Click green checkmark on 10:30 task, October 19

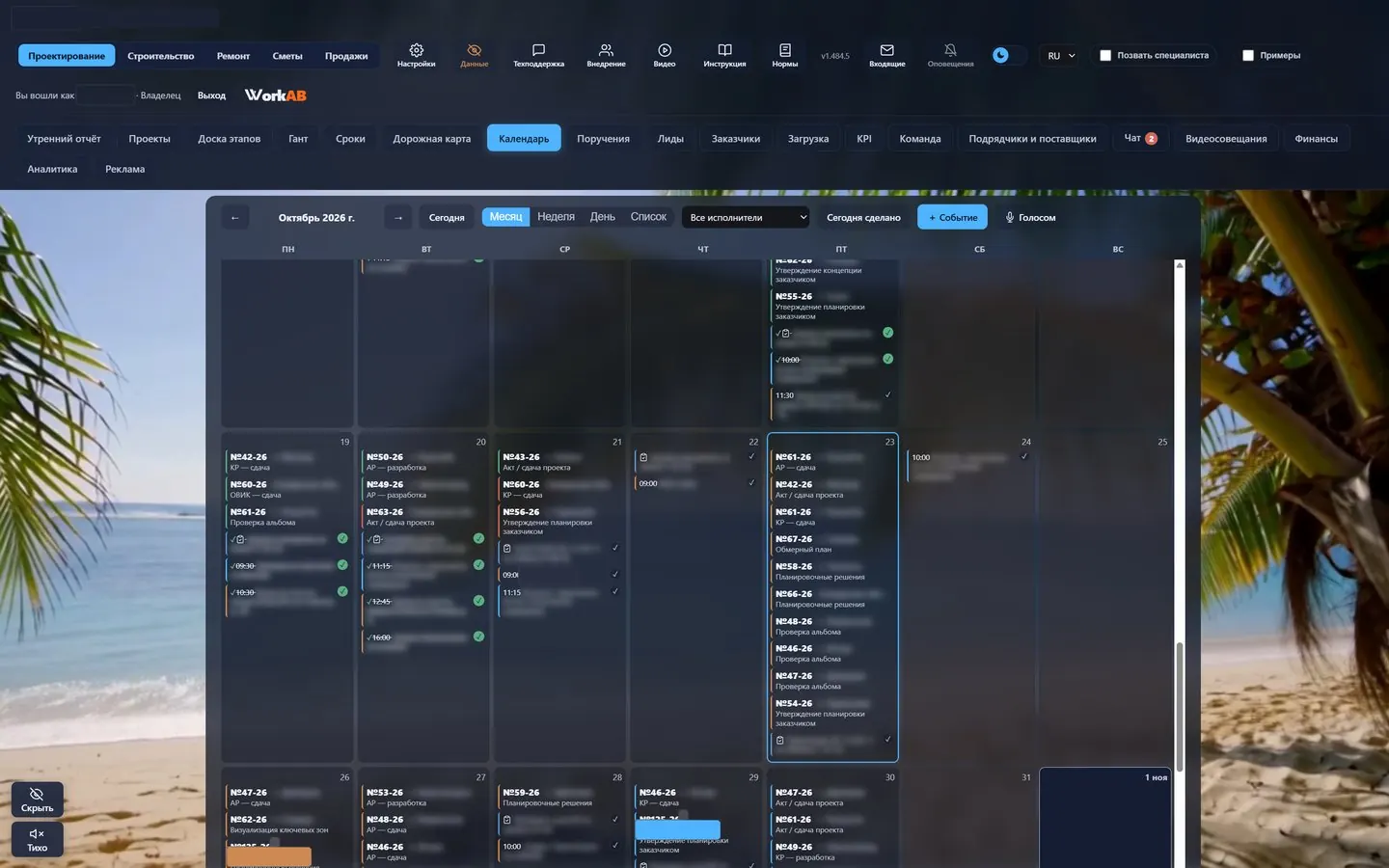point(342,591)
